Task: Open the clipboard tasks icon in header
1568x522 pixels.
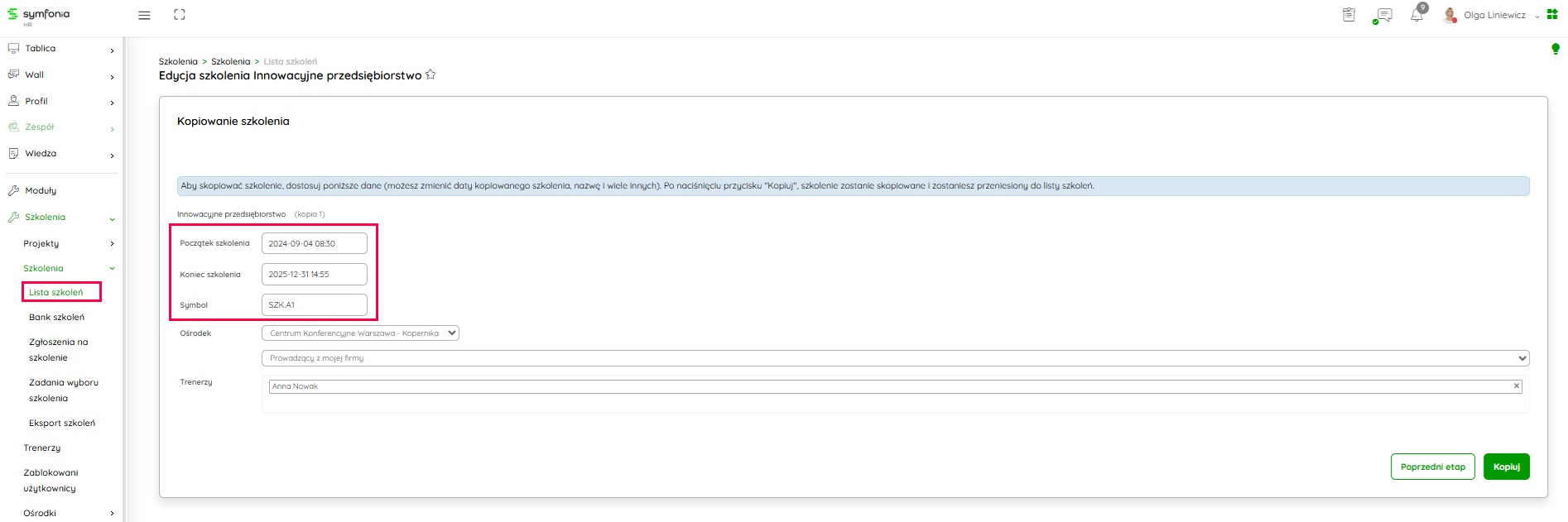Action: [1349, 15]
